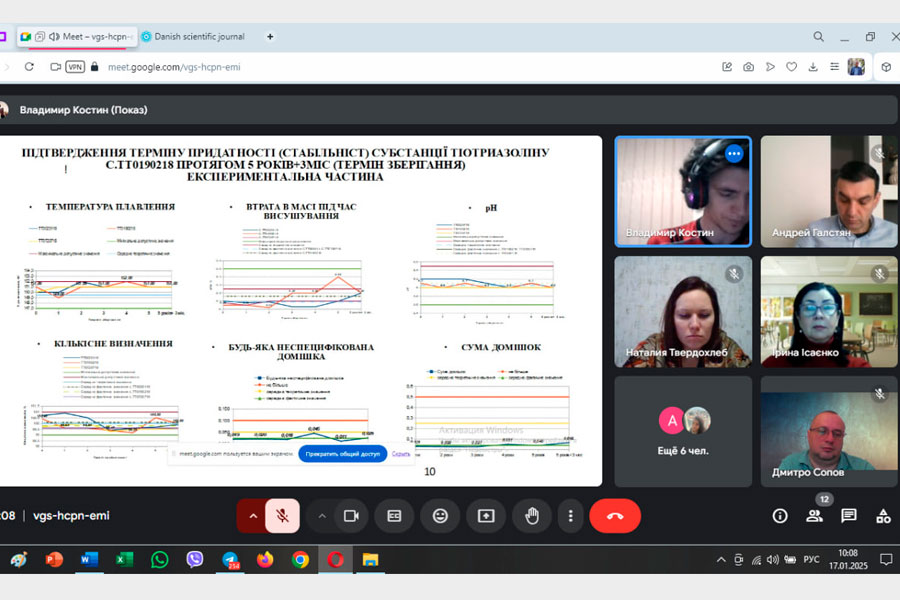Open the emoji reactions panel
The height and width of the screenshot is (600, 900).
(x=440, y=516)
